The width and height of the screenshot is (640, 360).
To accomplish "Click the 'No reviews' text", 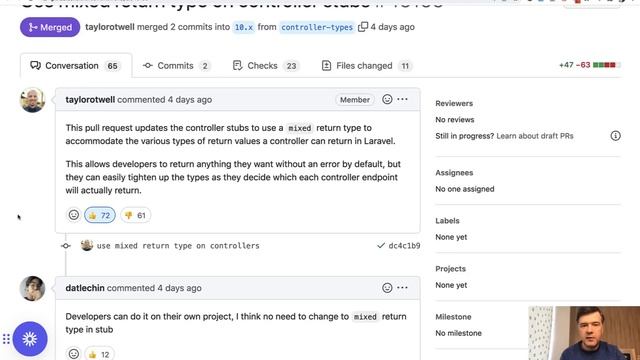I will 455,120.
